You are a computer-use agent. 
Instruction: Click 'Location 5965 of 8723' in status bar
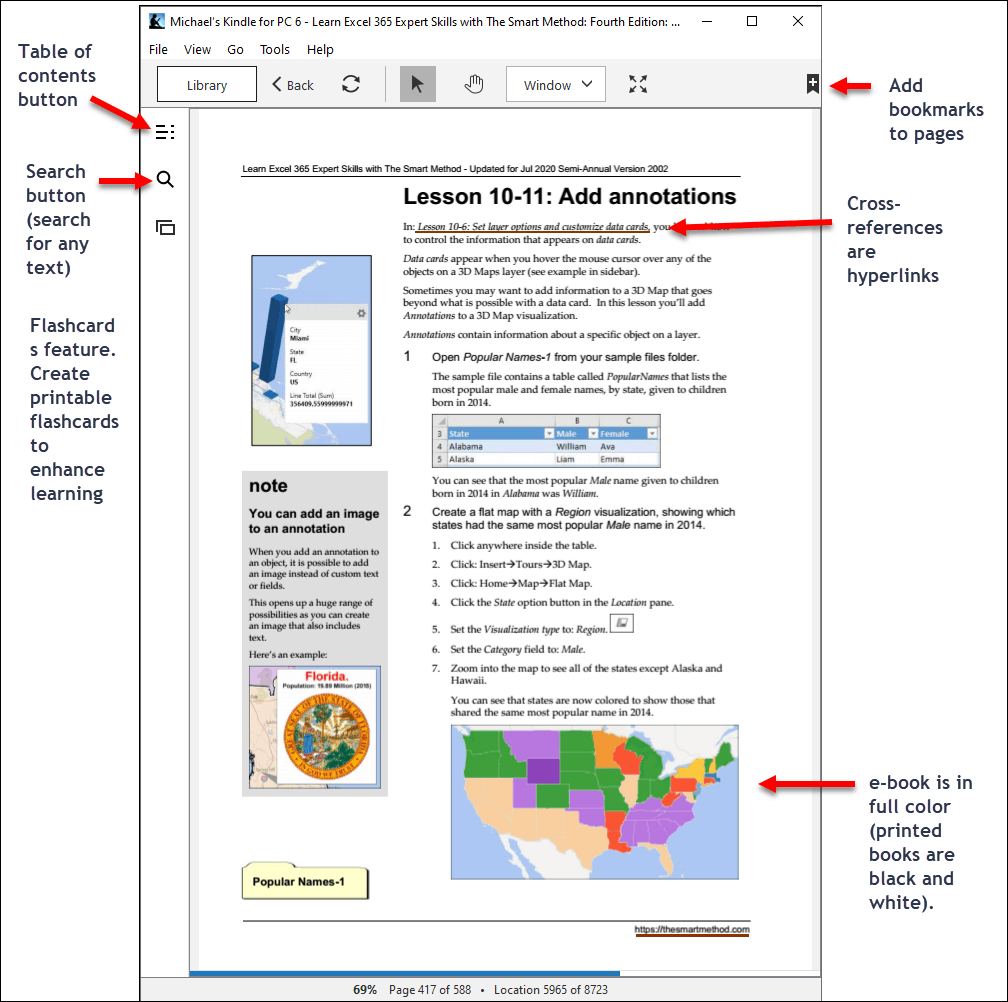point(551,990)
